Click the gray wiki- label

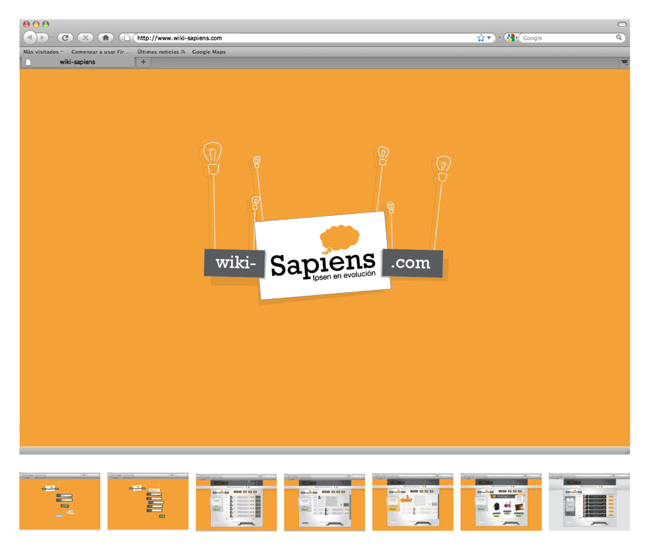pos(234,263)
